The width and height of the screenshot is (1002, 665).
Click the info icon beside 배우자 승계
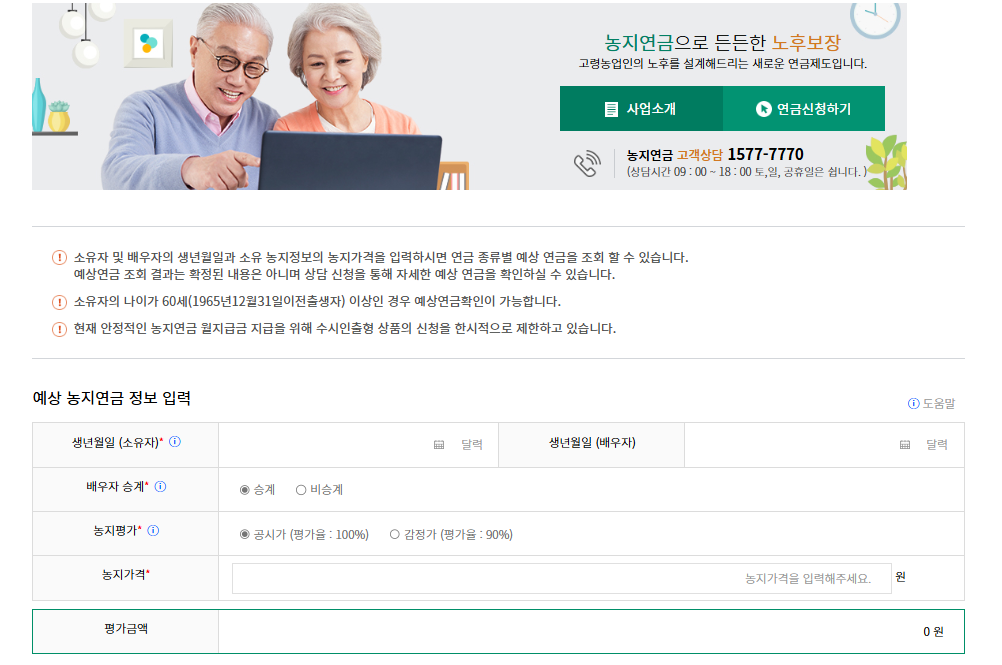click(x=160, y=486)
